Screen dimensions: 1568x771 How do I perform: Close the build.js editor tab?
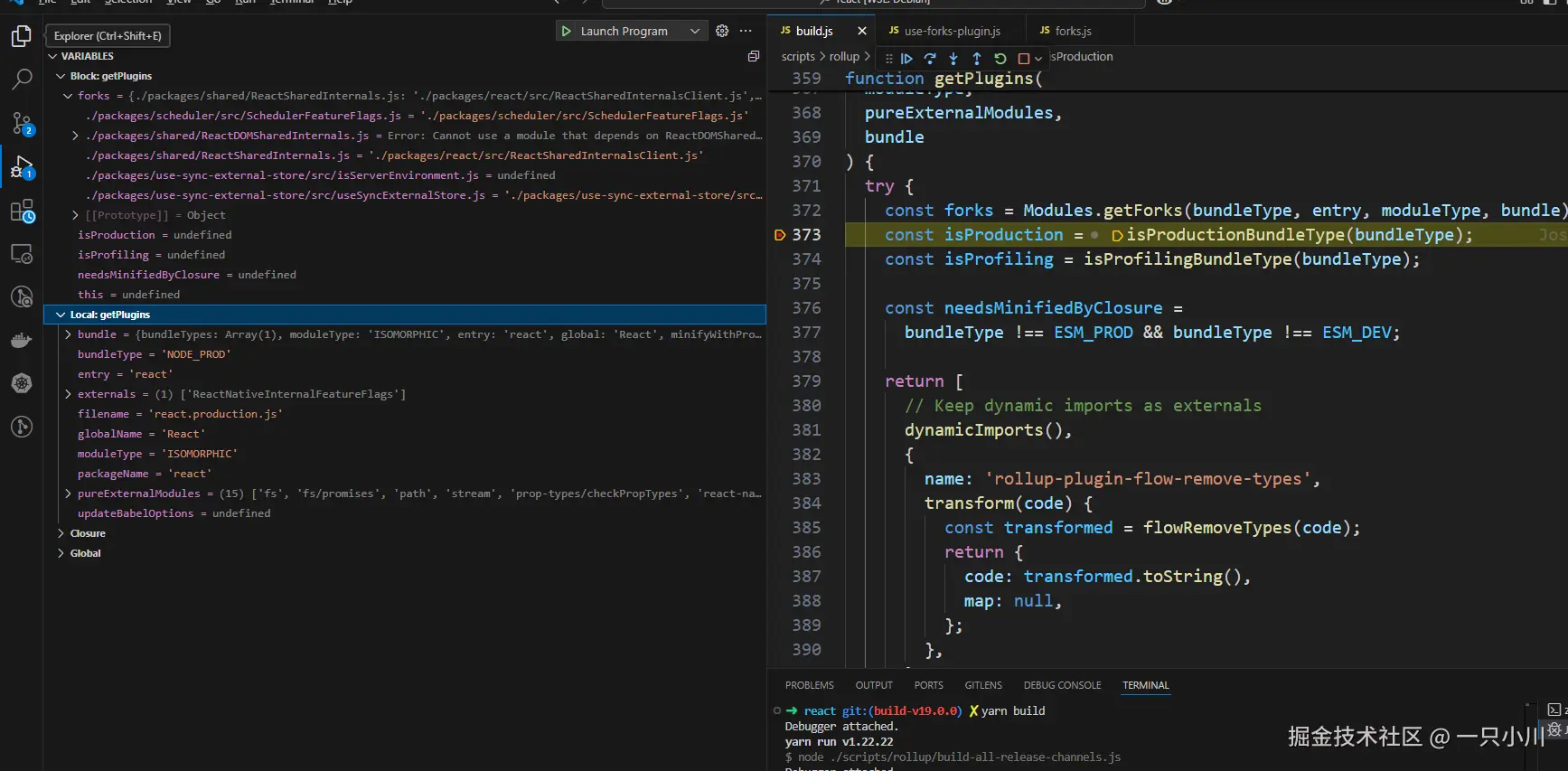[x=862, y=31]
